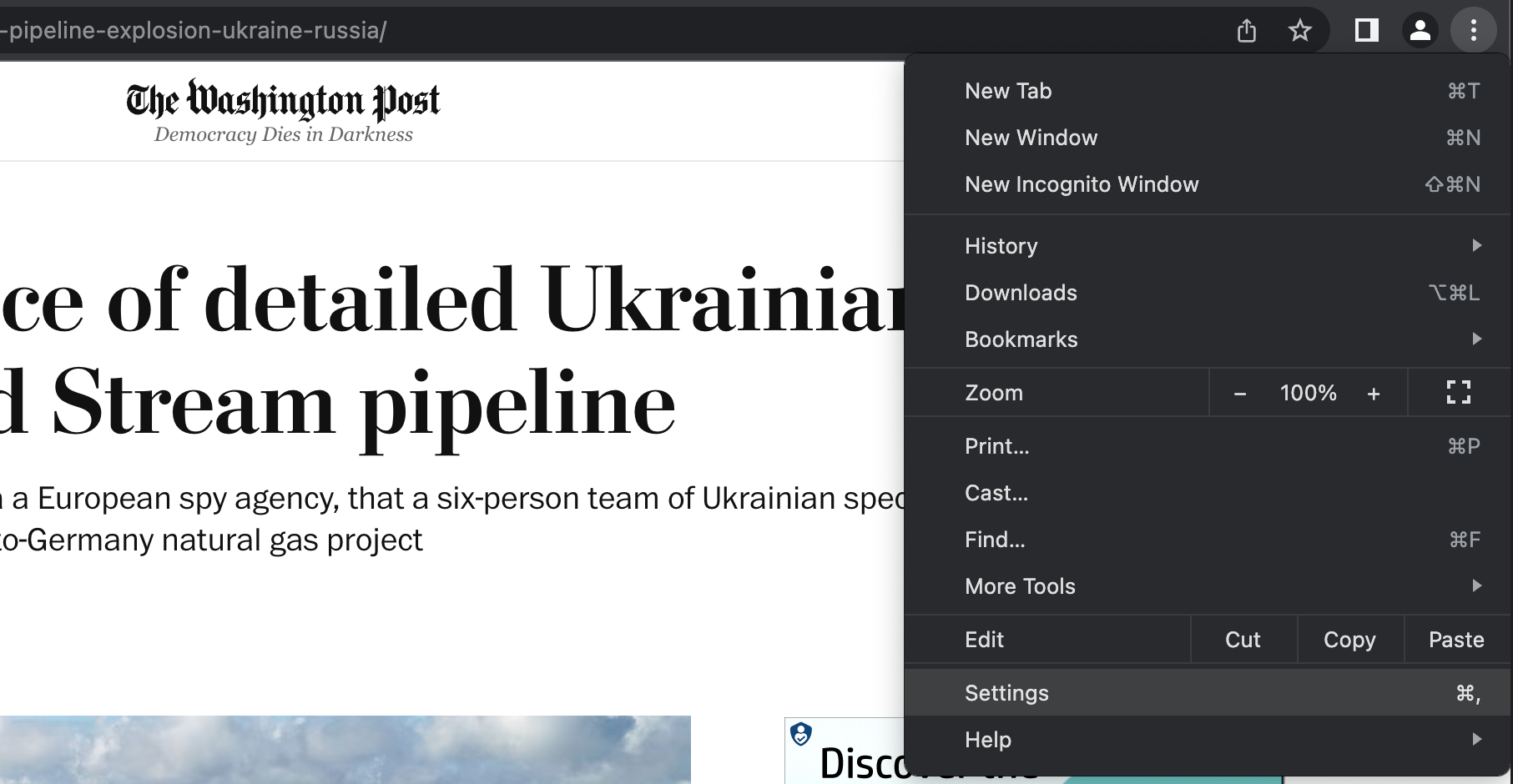
Task: Open the Chrome profile menu
Action: 1420,31
